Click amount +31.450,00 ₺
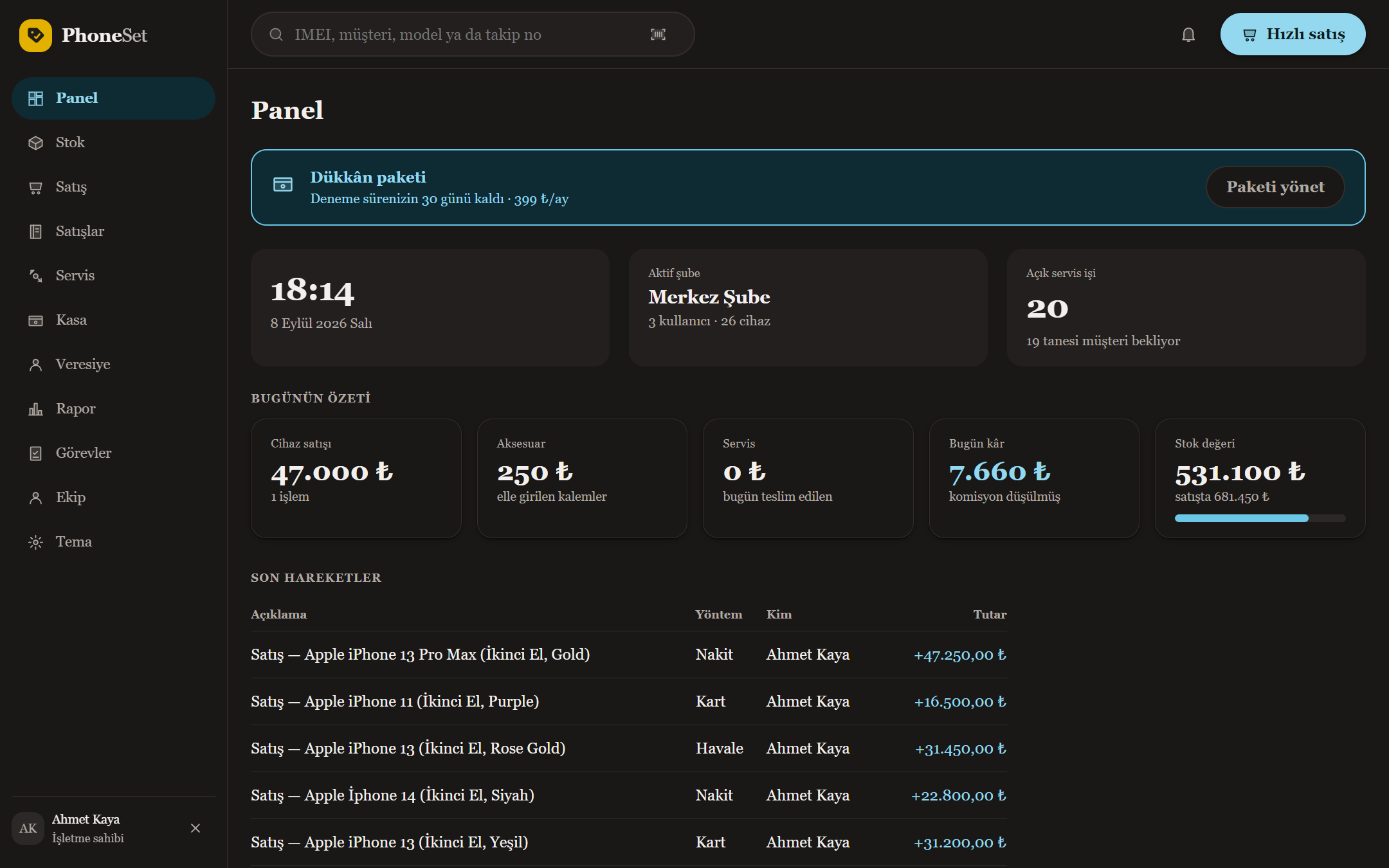The image size is (1389, 868). pyautogui.click(x=960, y=749)
